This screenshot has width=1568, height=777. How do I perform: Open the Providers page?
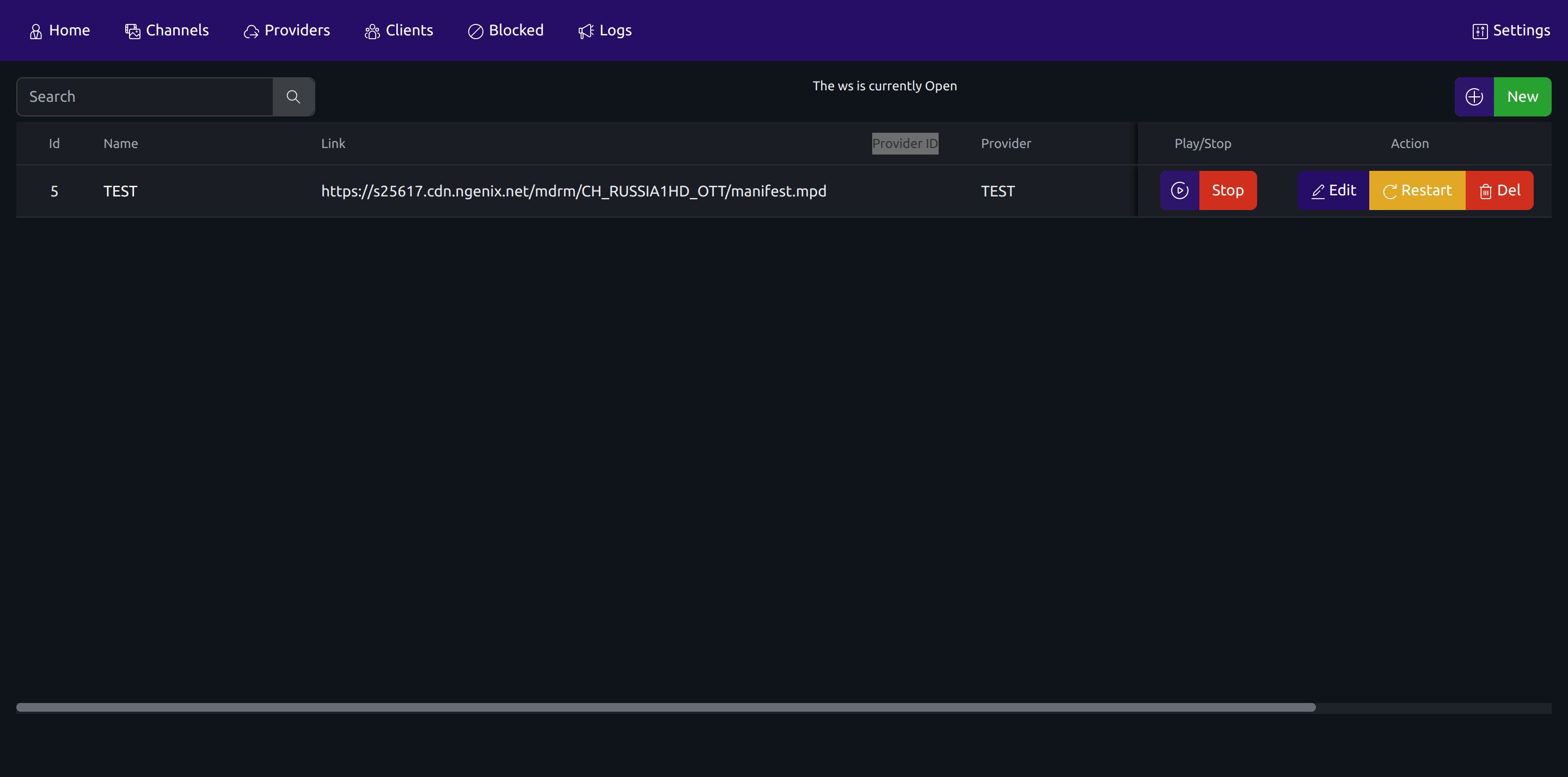click(x=287, y=30)
